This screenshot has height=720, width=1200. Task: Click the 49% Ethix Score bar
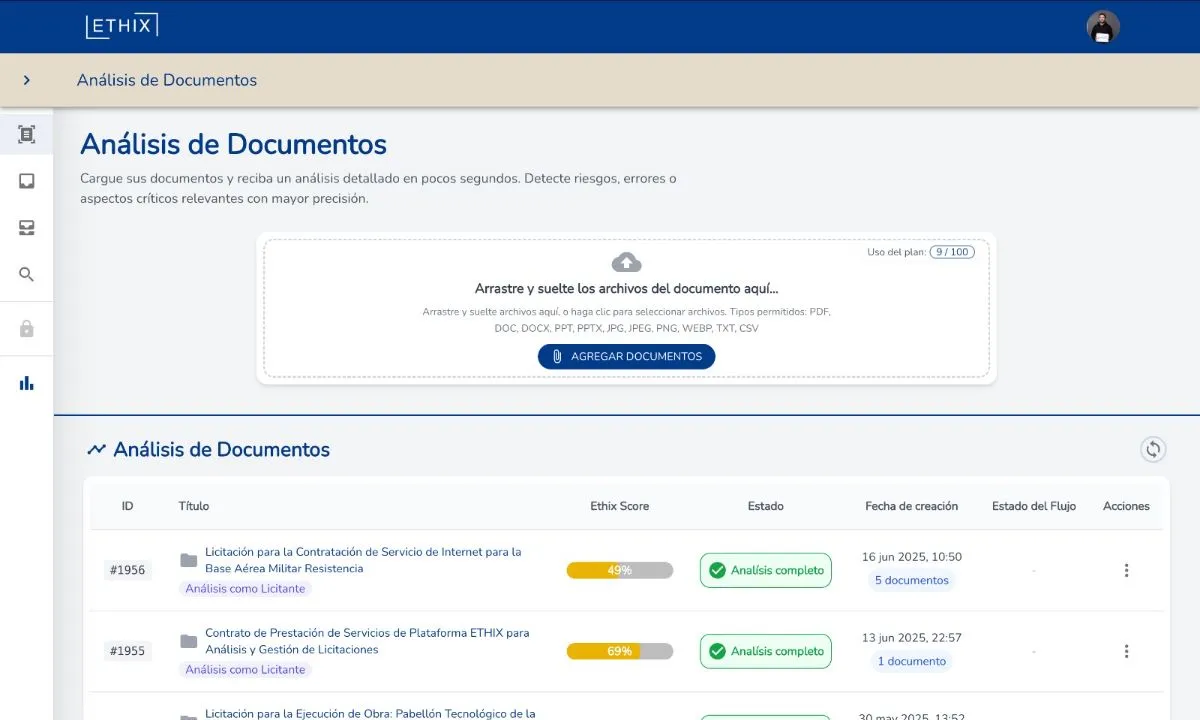(x=620, y=570)
